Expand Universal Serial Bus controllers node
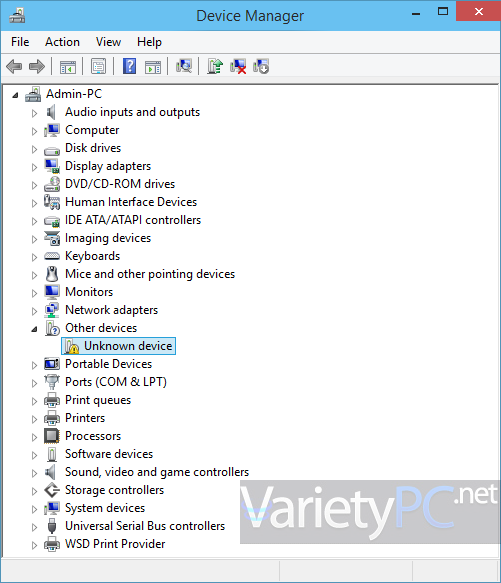Viewport: 501px width, 583px height. point(34,527)
